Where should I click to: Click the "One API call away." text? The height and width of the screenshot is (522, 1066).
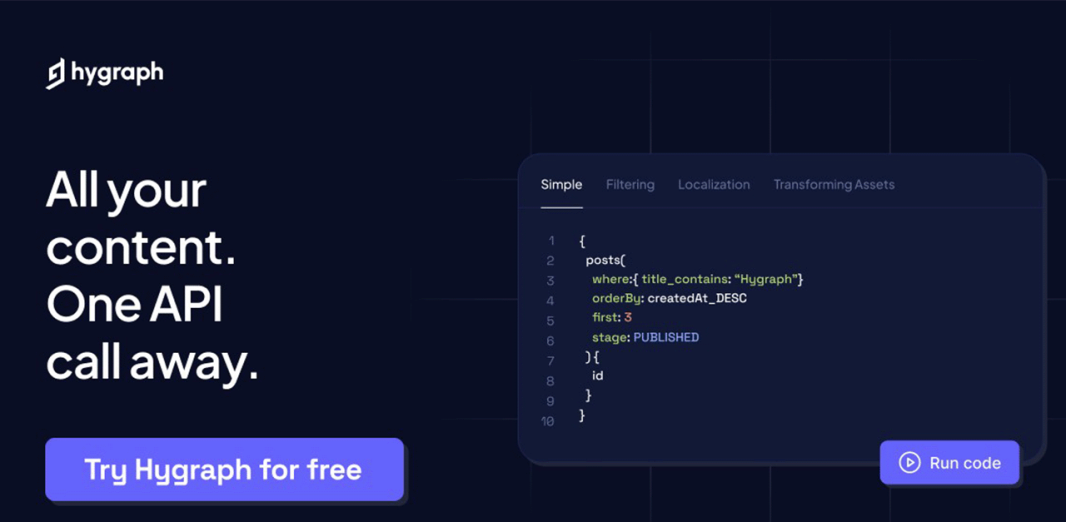(x=152, y=336)
